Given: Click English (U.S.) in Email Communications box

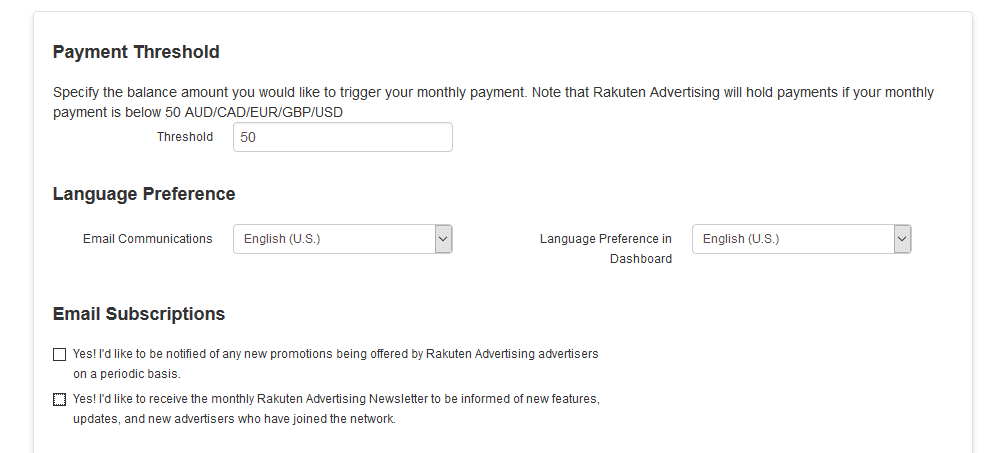Looking at the screenshot, I should point(282,239).
